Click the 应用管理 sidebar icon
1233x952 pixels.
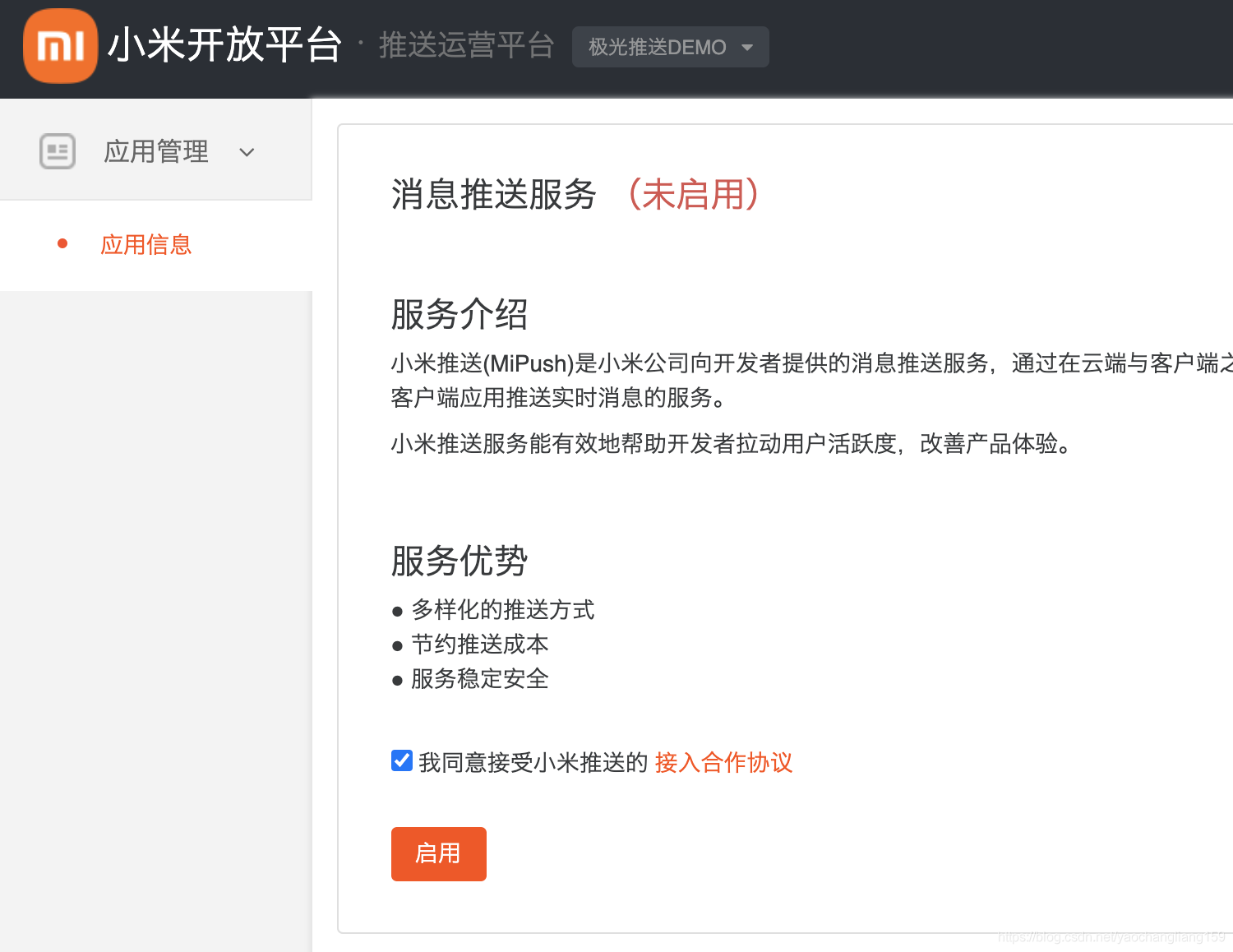point(58,151)
